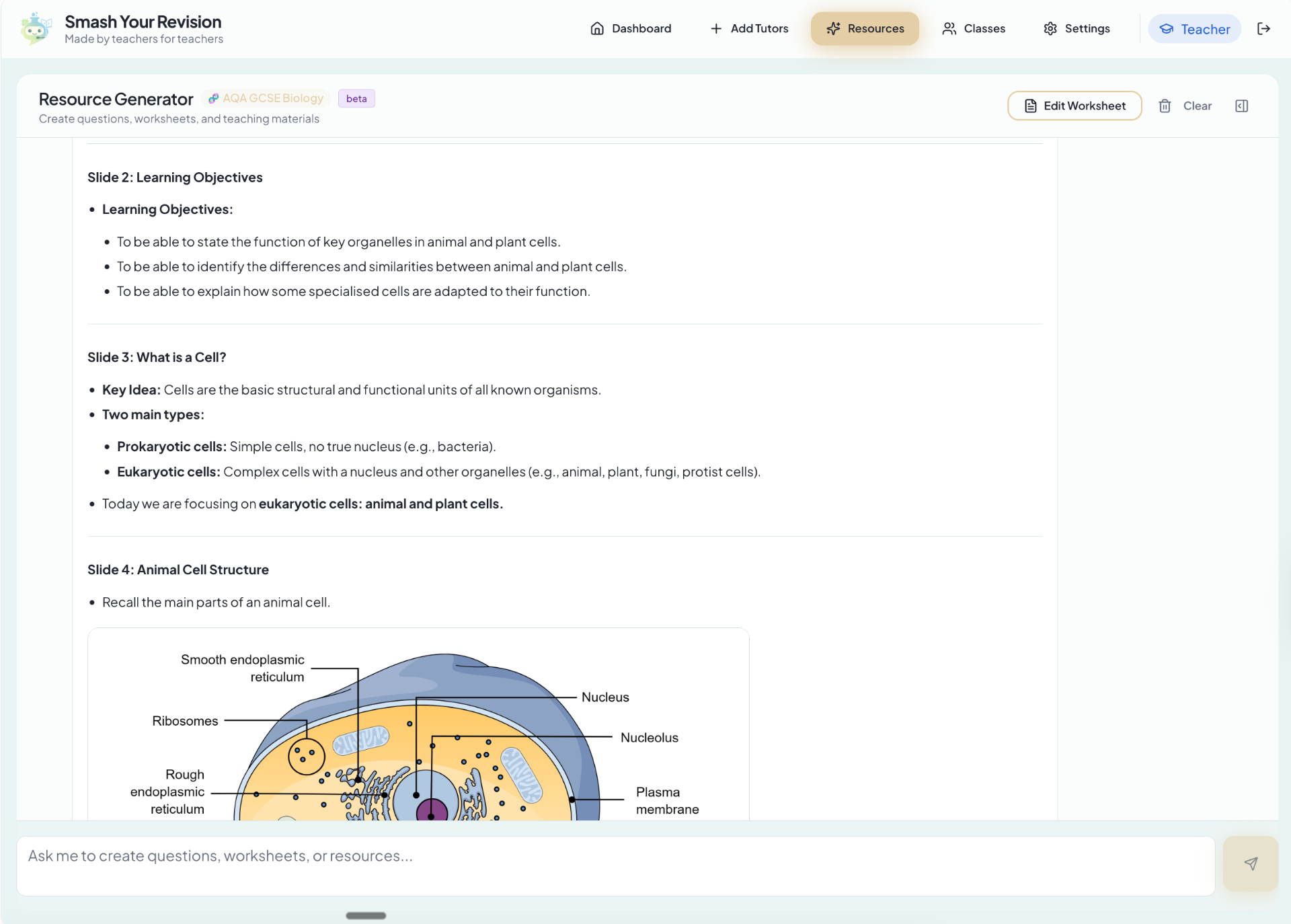Click the 'Slide 4: Animal Cell Structure' heading

178,570
